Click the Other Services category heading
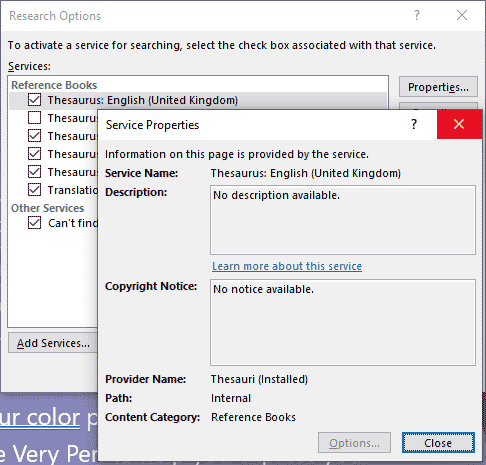Screen dimensions: 486x465 click(x=47, y=208)
